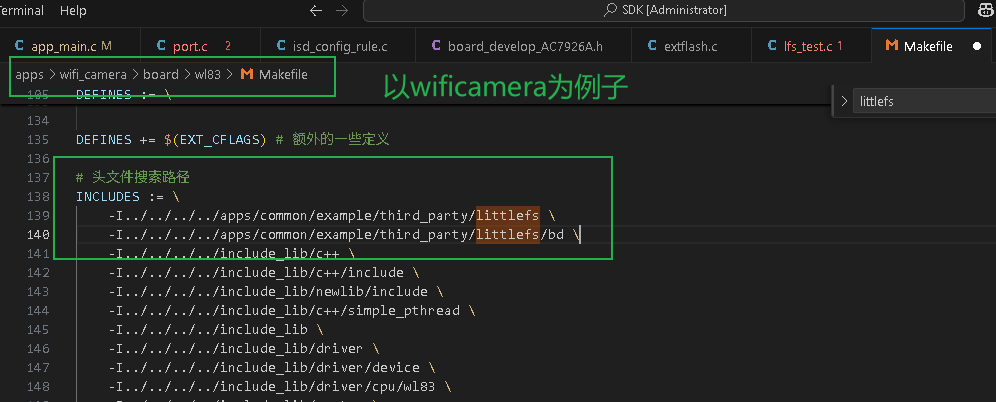Switch to the extflash.c tab
The image size is (996, 402).
pyautogui.click(x=691, y=46)
